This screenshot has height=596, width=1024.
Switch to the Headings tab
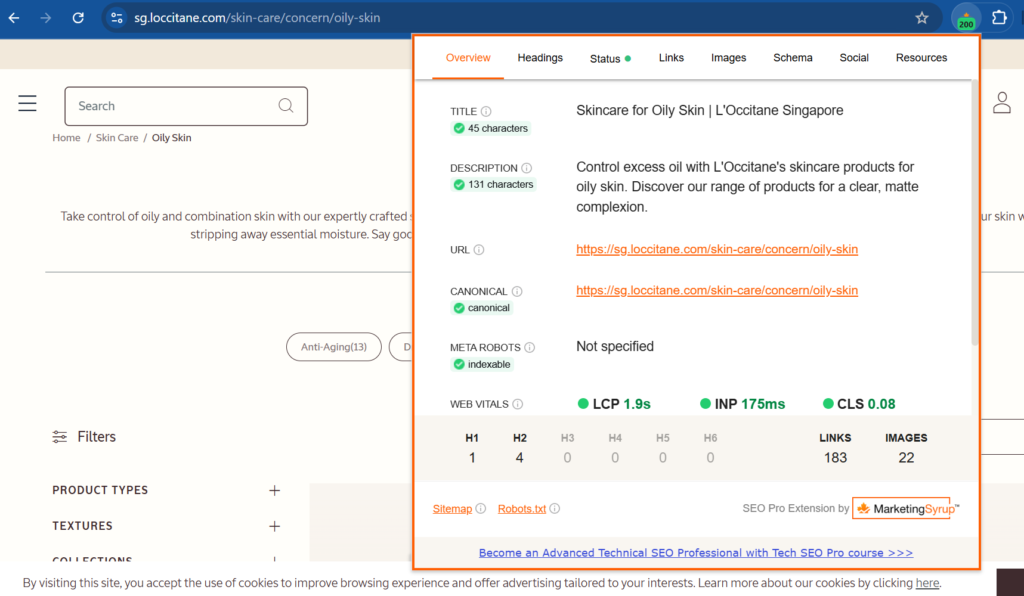click(540, 58)
